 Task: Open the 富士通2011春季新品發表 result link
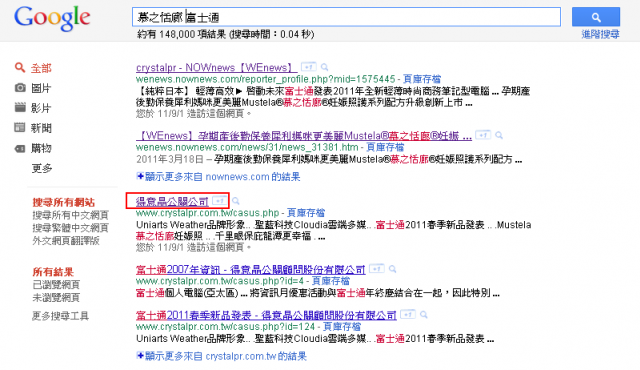266,315
